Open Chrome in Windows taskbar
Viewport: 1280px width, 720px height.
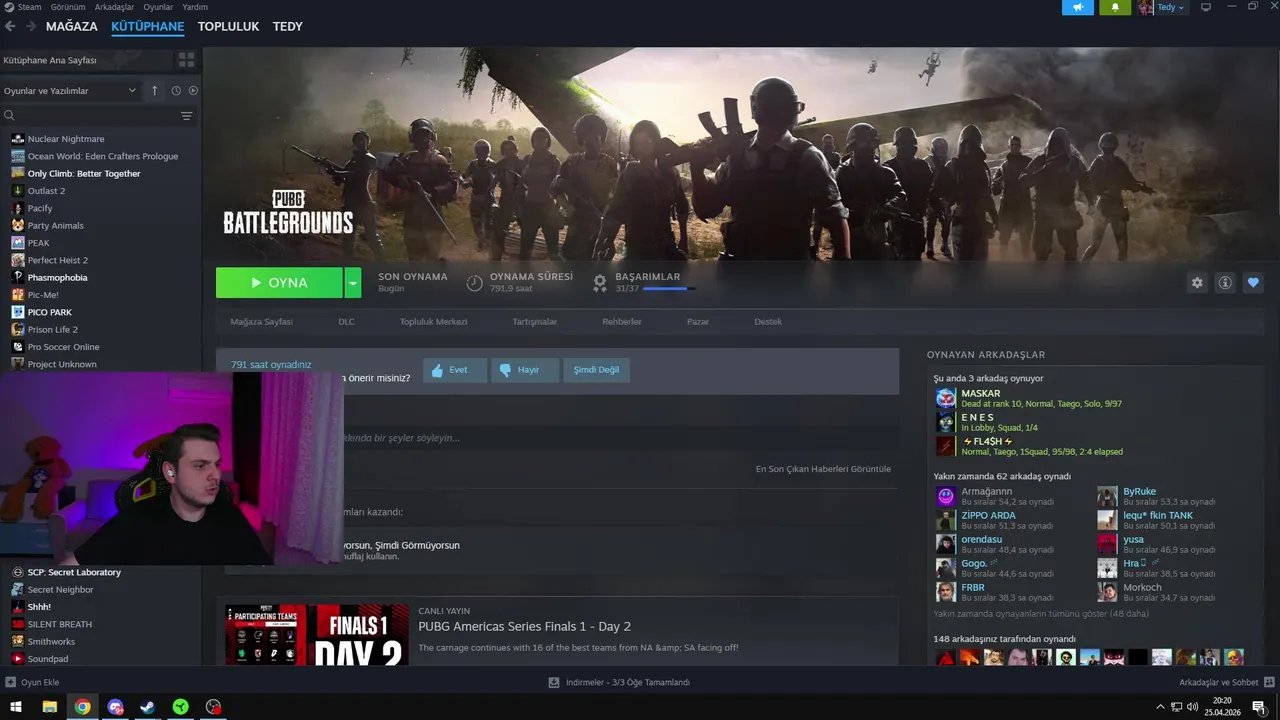82,707
